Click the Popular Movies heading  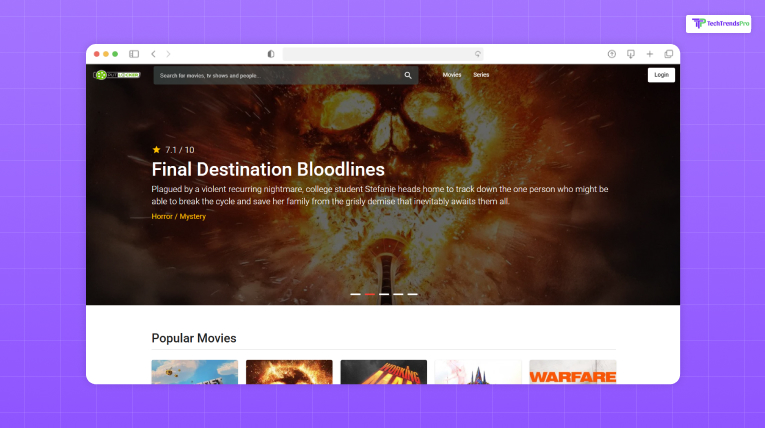194,338
